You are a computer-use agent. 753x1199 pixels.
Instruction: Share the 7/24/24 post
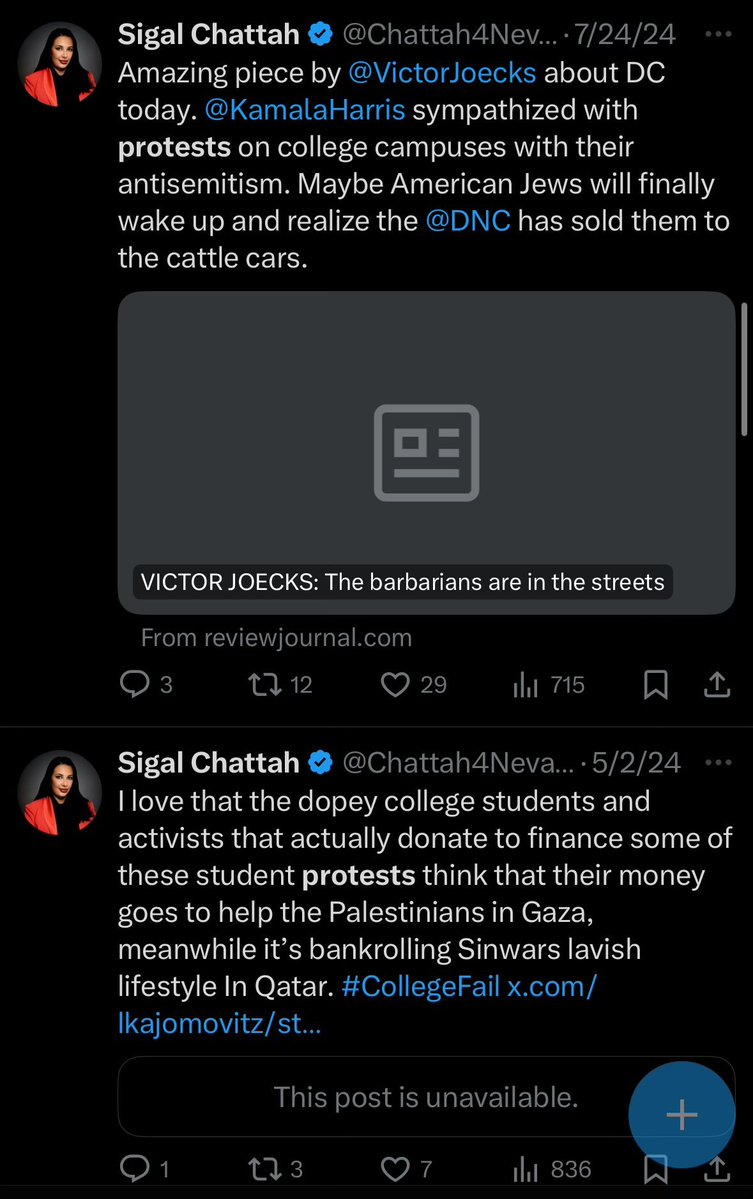(716, 685)
